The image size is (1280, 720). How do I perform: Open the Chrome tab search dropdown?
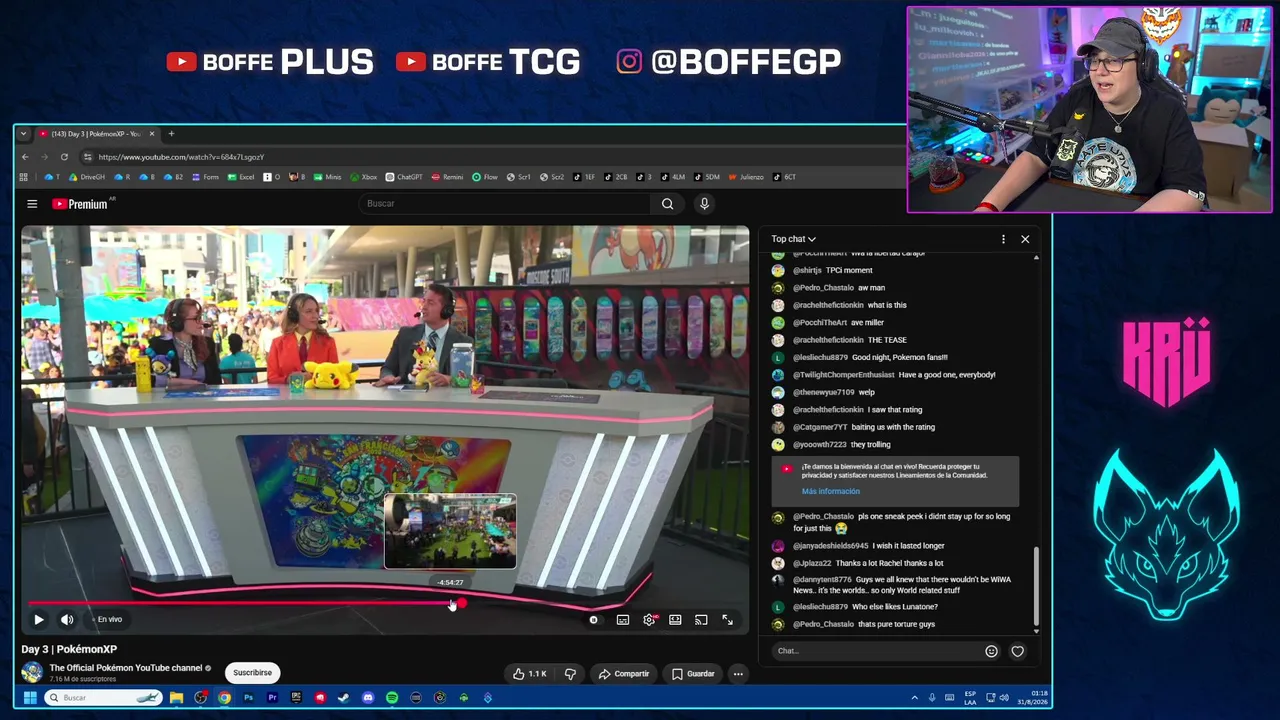point(23,134)
